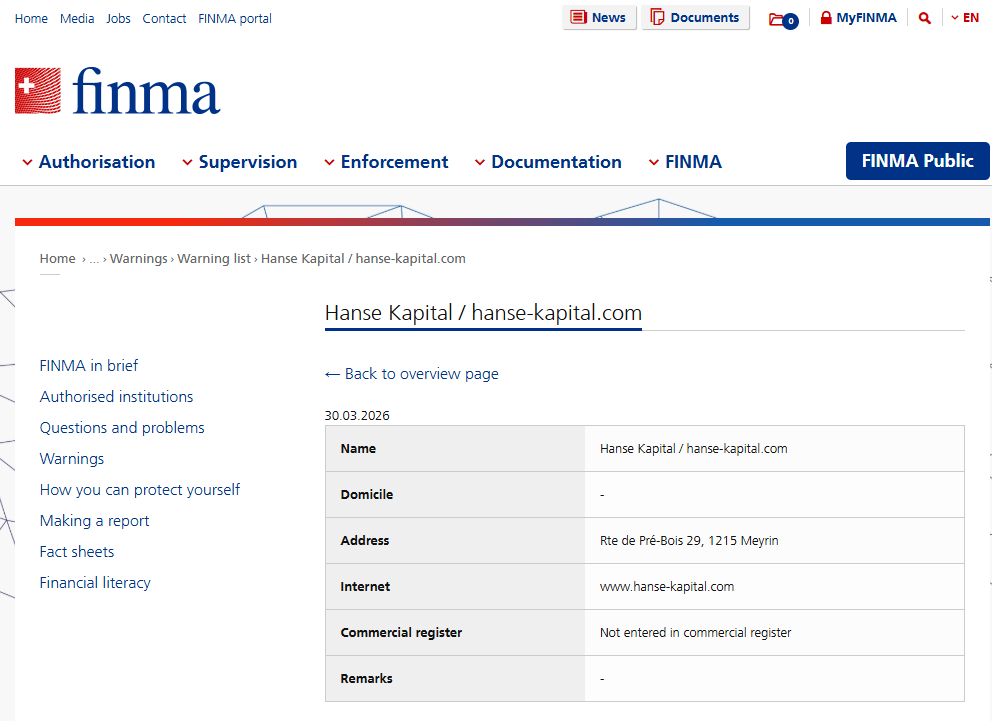Image resolution: width=992 pixels, height=721 pixels.
Task: Click Not entered in commercial register
Action: coord(695,632)
